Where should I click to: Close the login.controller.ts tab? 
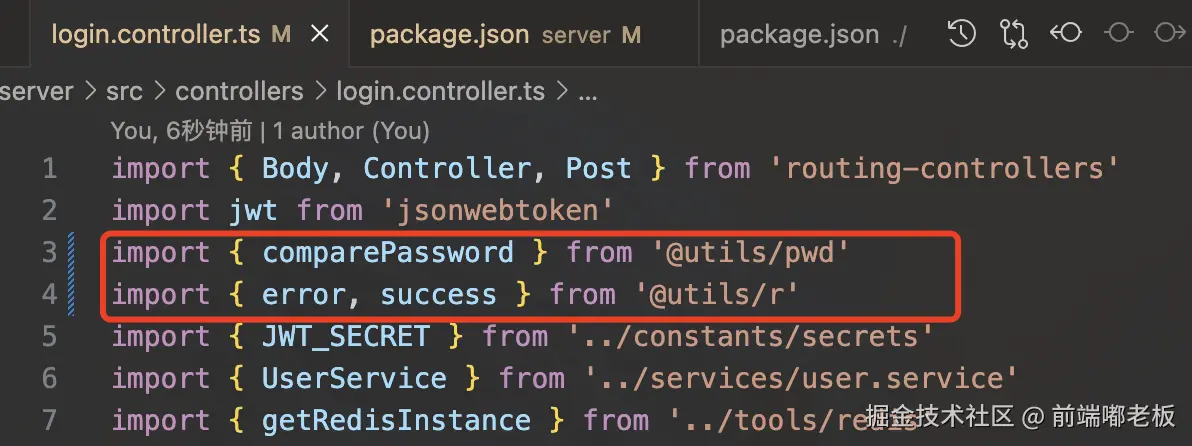coord(320,33)
